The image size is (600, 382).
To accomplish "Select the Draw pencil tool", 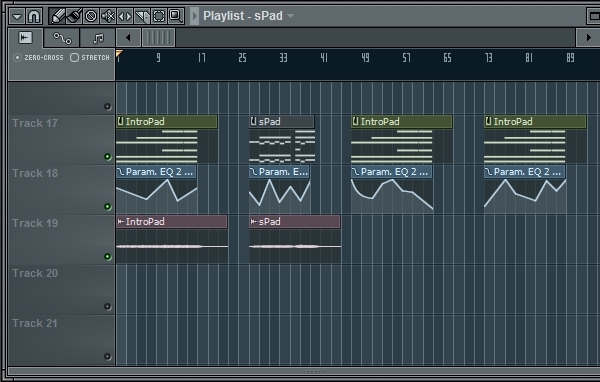I will click(57, 16).
